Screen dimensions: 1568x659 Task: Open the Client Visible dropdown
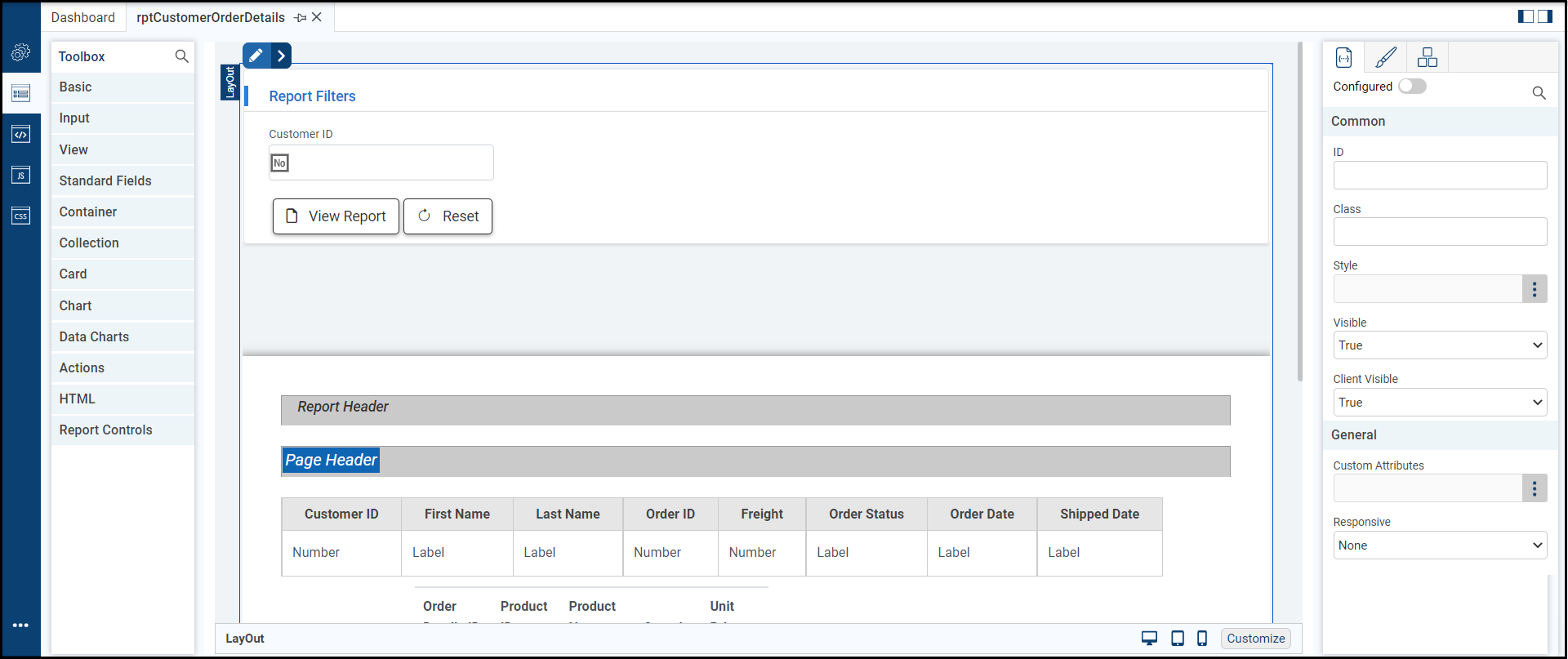click(x=1441, y=403)
